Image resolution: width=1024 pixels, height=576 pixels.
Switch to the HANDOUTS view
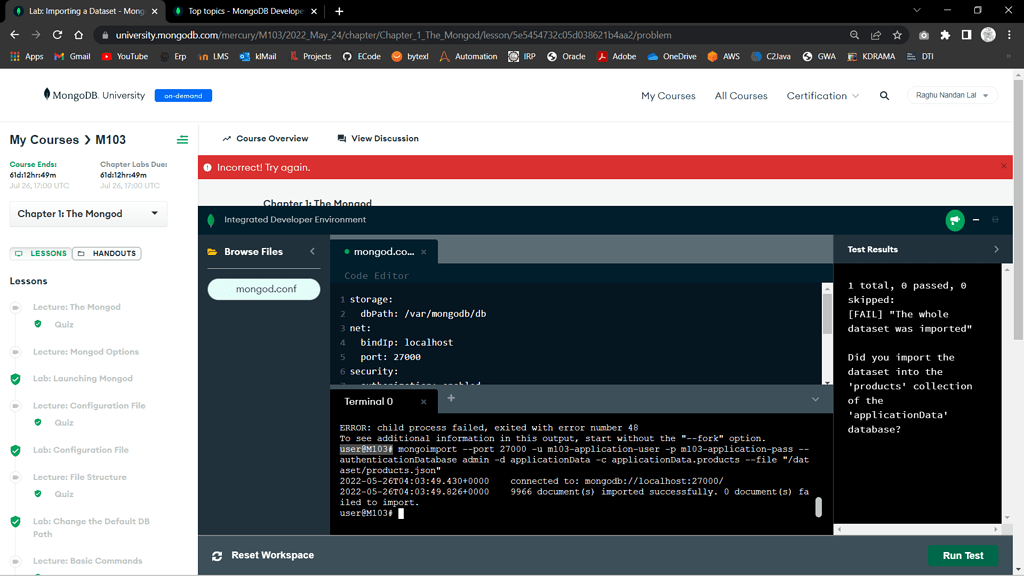[107, 254]
